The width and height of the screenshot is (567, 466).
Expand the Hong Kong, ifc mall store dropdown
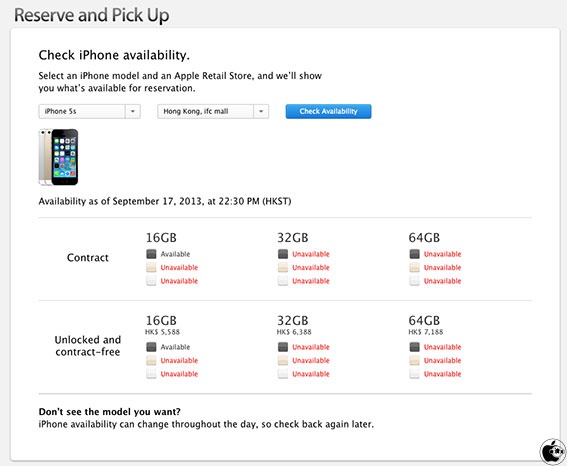(x=213, y=111)
